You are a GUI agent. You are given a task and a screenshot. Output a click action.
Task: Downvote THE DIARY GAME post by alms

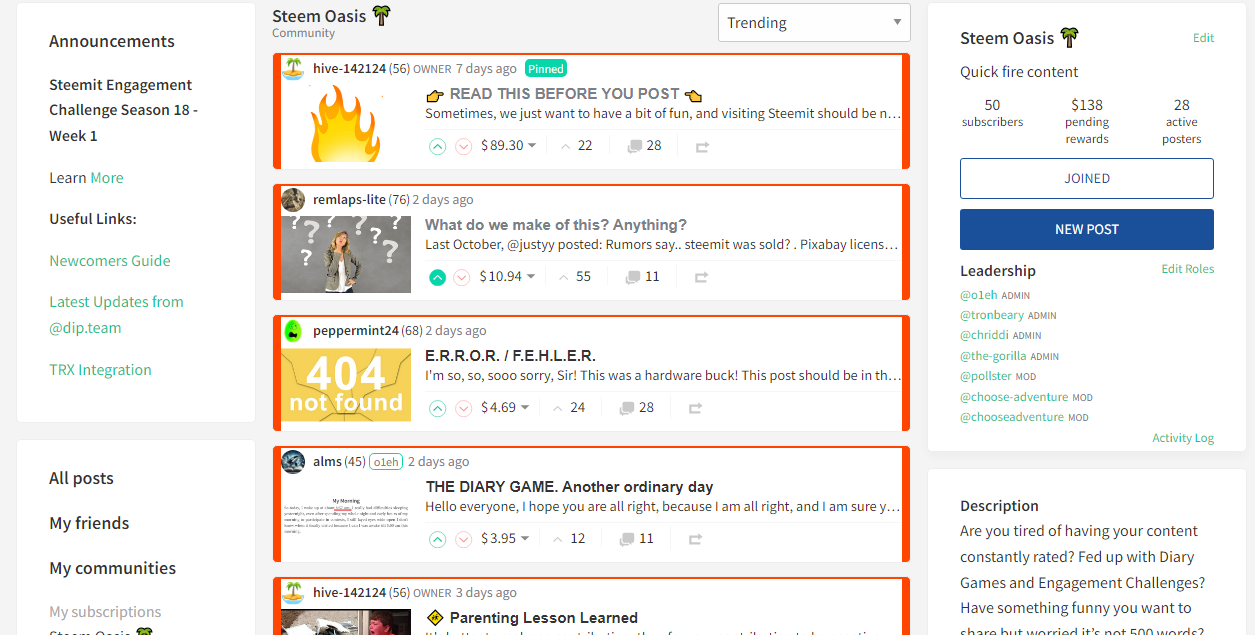463,539
